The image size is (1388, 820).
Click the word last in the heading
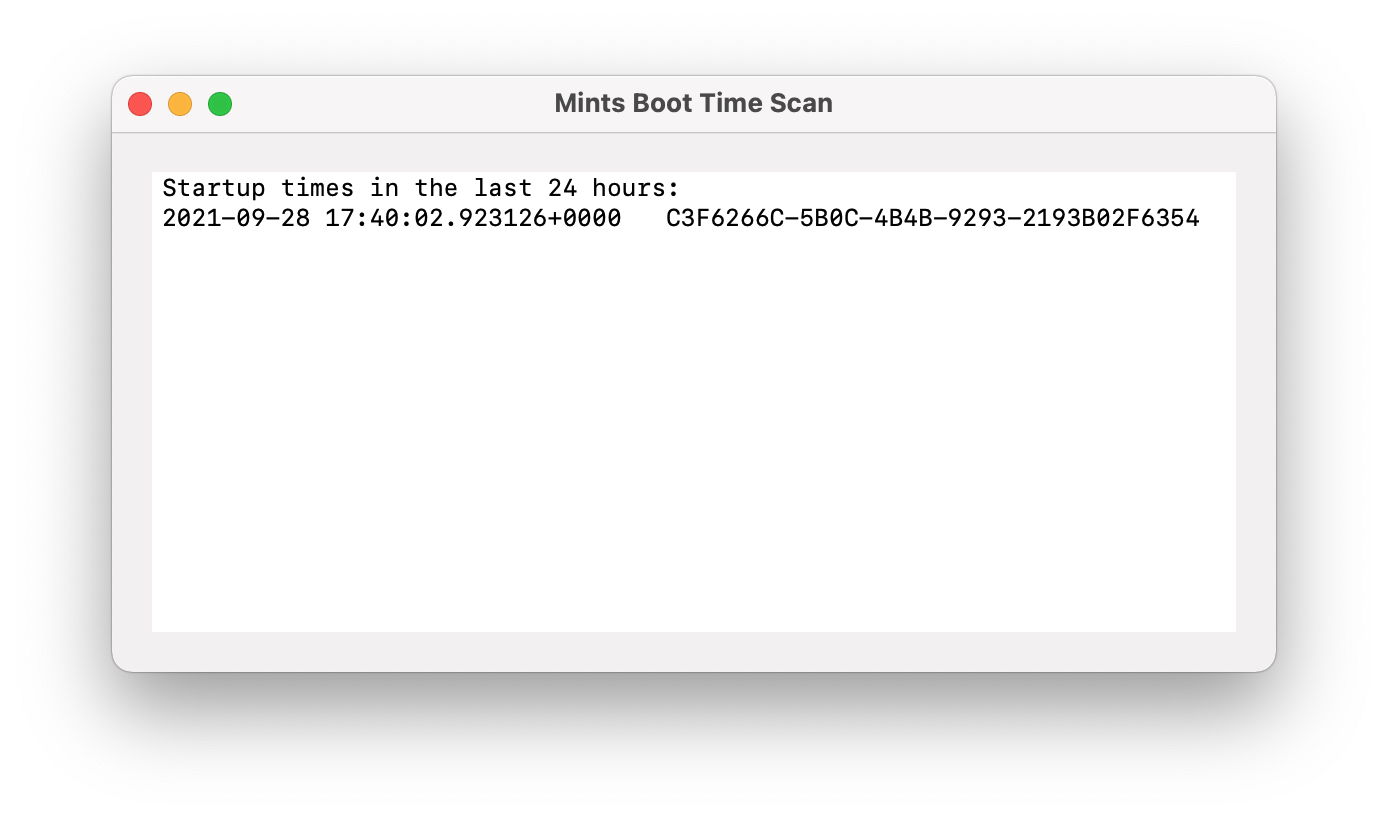coord(502,188)
